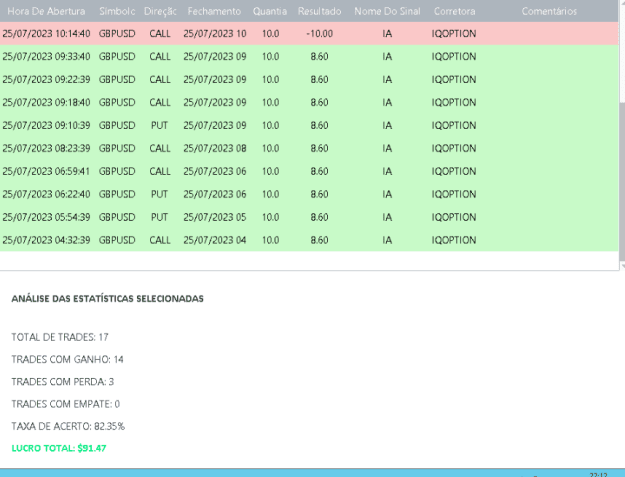Select the trade opened at 25/07/2023 06:22:40
Screen dimensions: 625x477
tap(309, 194)
